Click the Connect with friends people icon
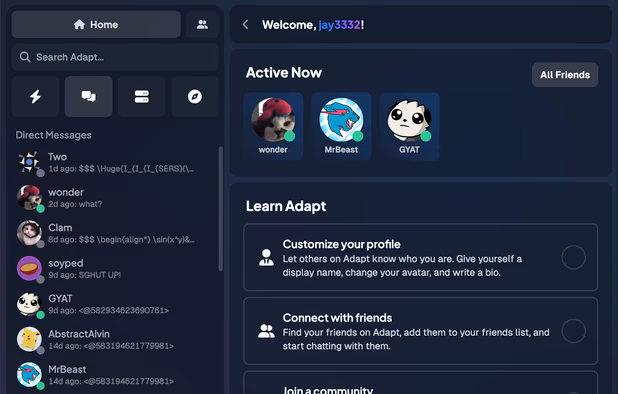This screenshot has width=618, height=394. click(x=266, y=331)
